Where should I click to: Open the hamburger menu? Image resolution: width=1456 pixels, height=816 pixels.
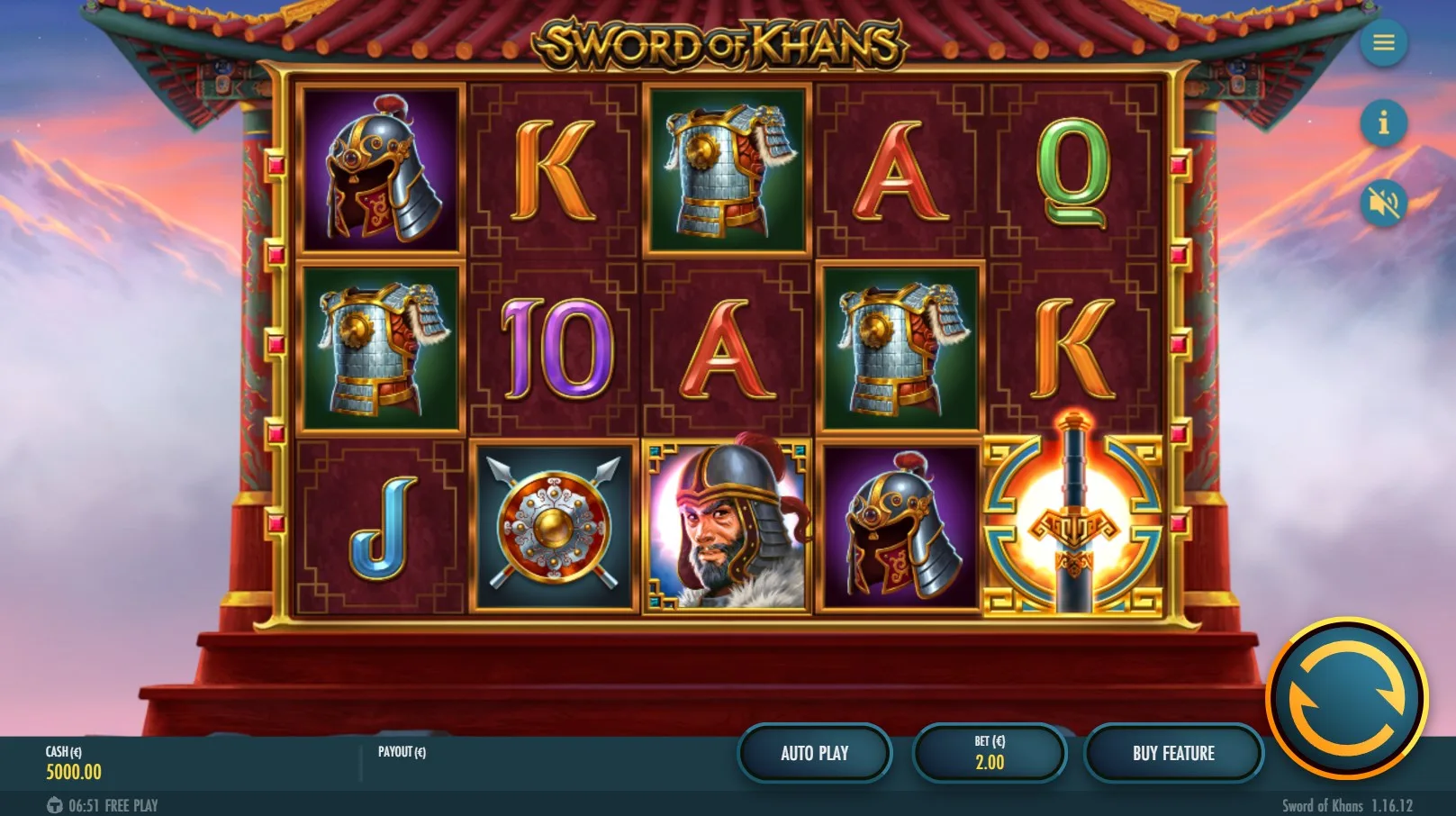pos(1383,42)
